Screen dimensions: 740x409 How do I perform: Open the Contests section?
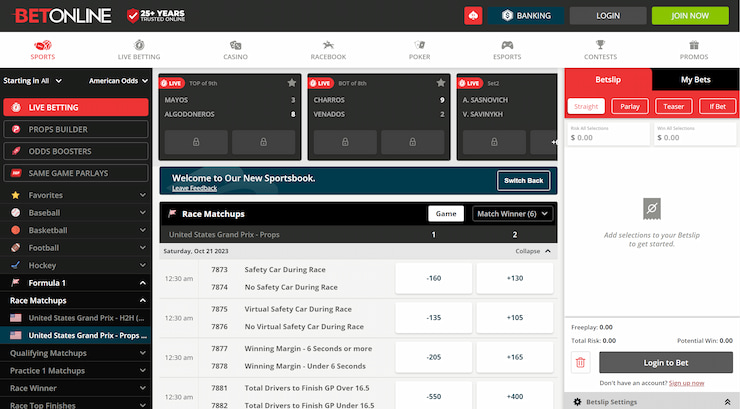[x=600, y=50]
